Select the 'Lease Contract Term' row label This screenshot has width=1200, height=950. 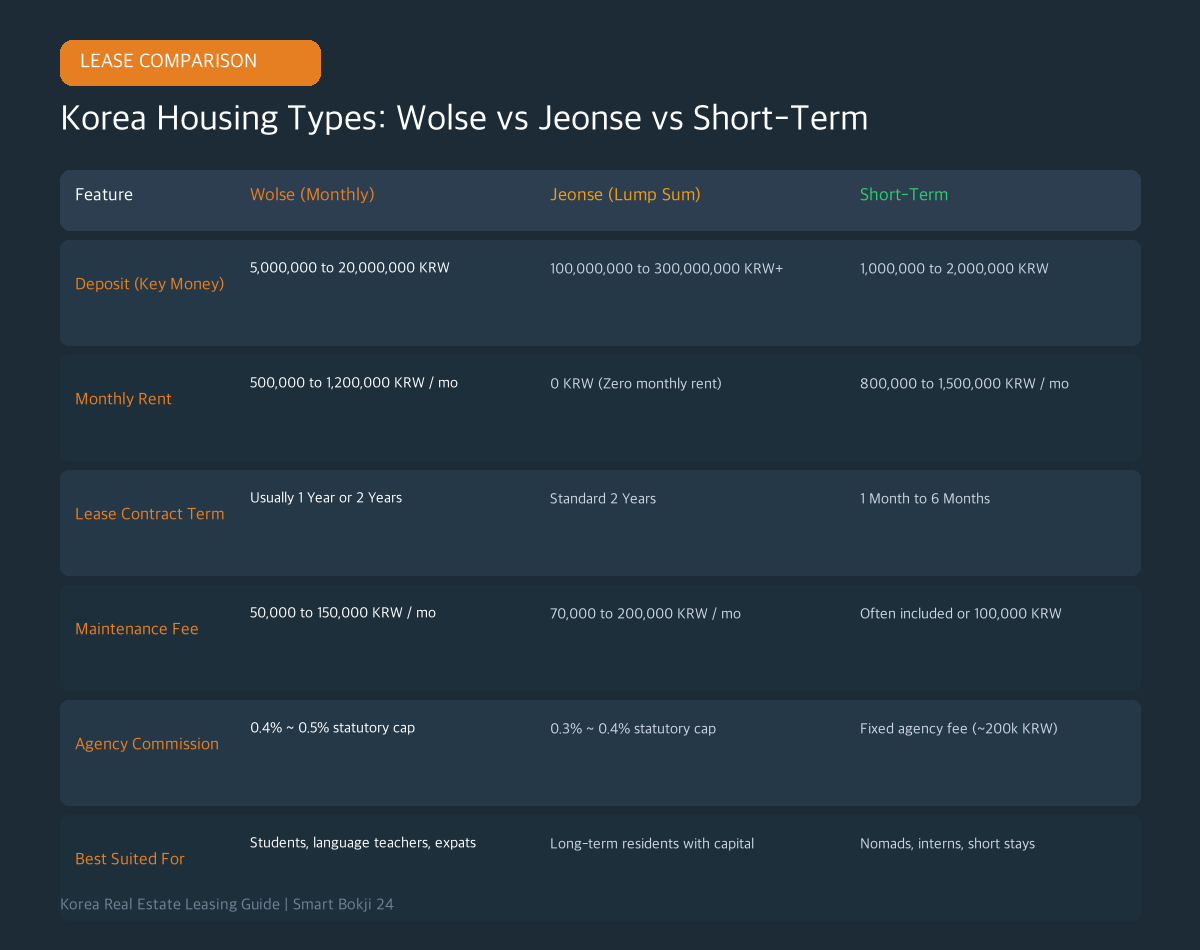(x=150, y=514)
